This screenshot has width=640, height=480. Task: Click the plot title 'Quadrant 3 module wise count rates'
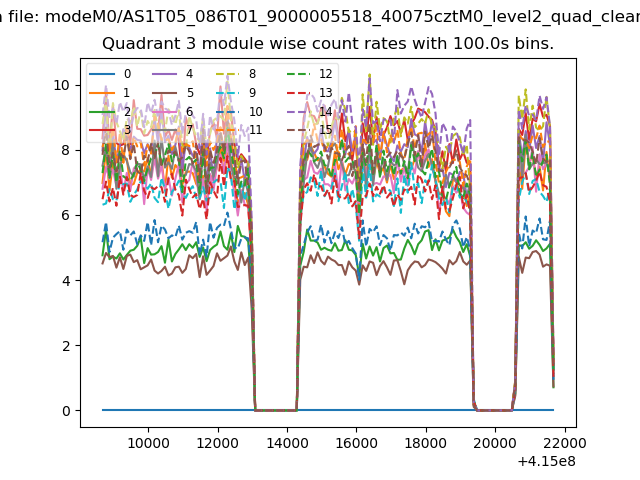(x=328, y=45)
